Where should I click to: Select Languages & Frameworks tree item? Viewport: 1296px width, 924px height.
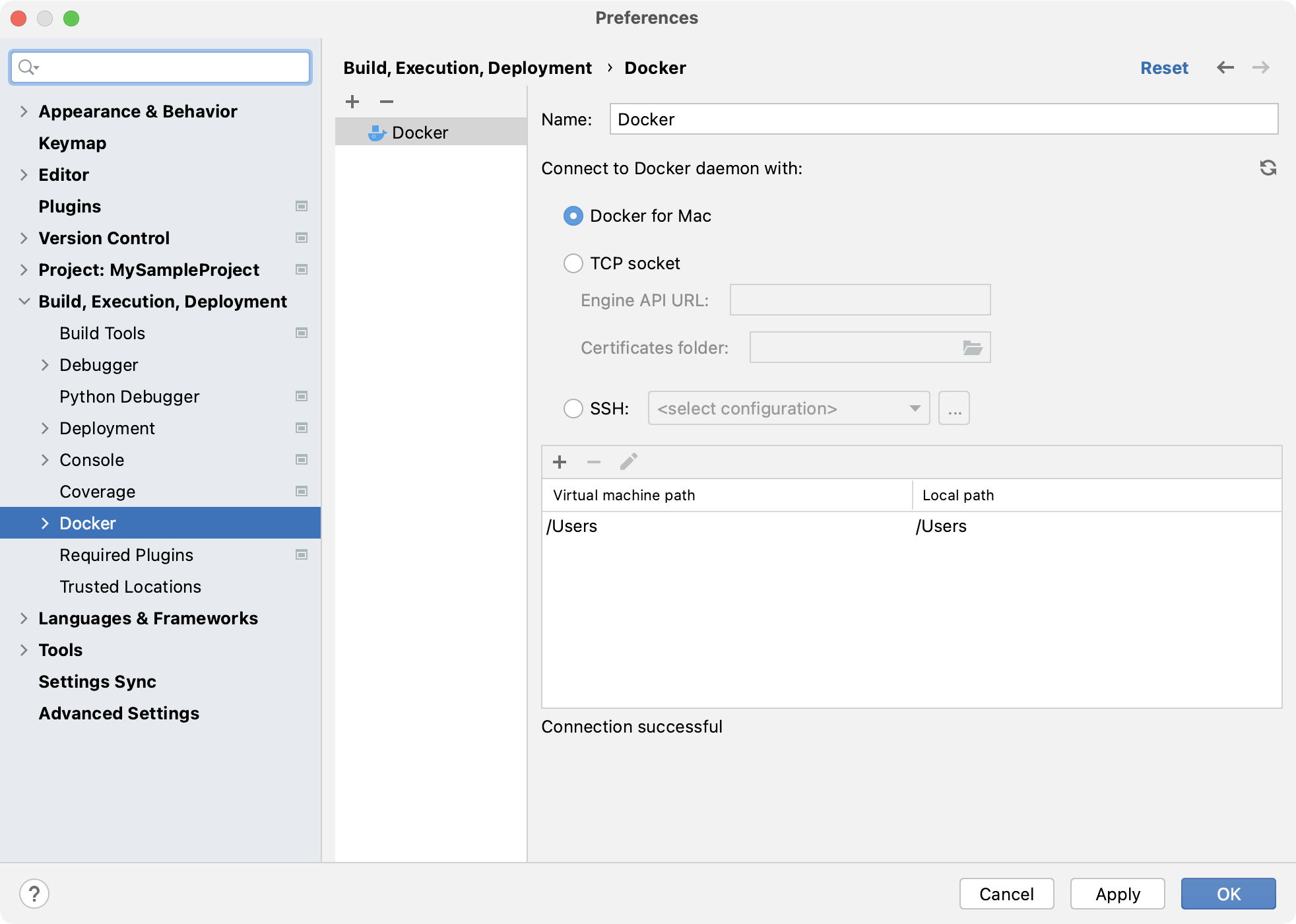(x=148, y=618)
